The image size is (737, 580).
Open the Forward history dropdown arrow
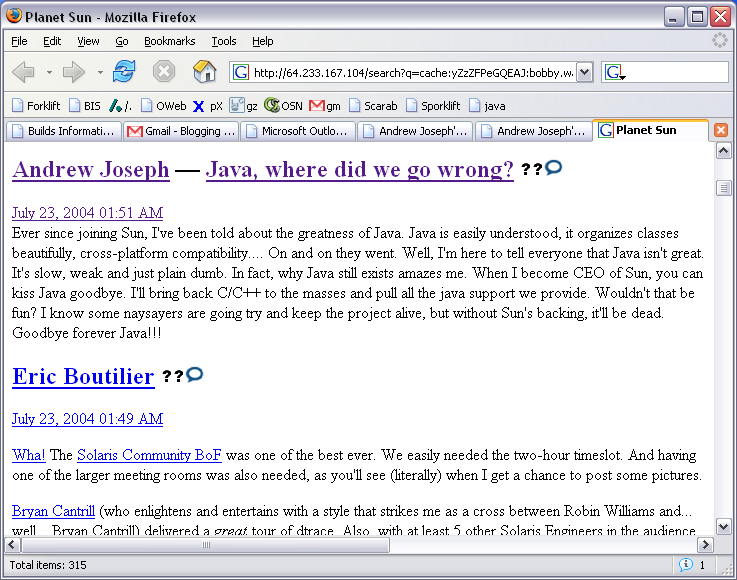coord(100,72)
